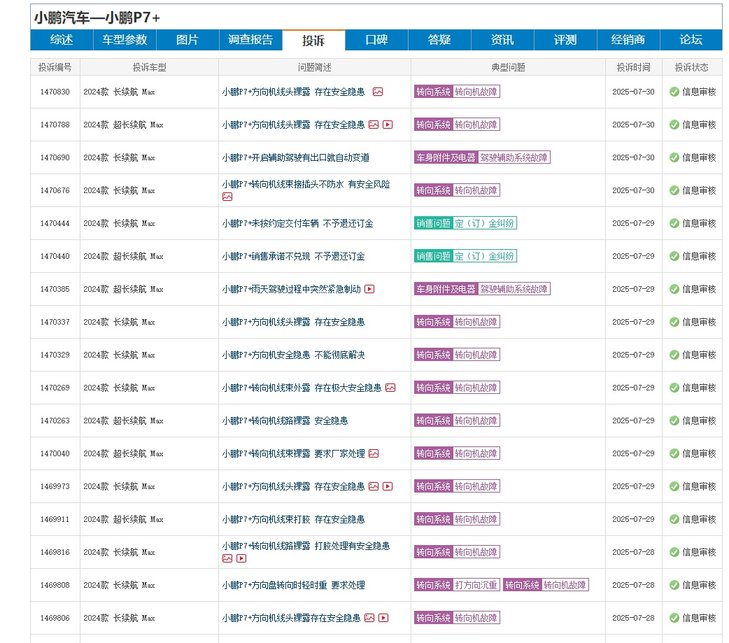Open image icon in complaint 1470788 row
The image size is (729, 643).
(x=373, y=125)
